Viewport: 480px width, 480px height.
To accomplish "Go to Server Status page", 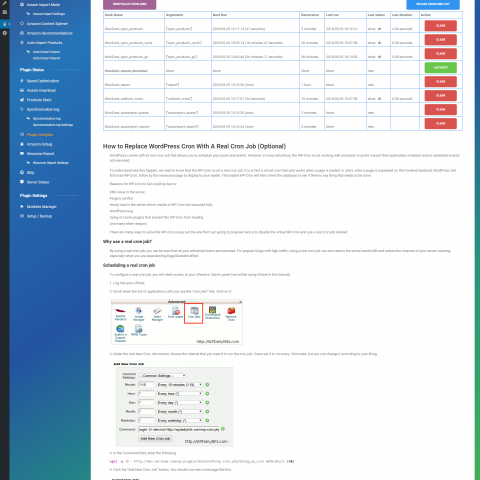I will pyautogui.click(x=38, y=182).
